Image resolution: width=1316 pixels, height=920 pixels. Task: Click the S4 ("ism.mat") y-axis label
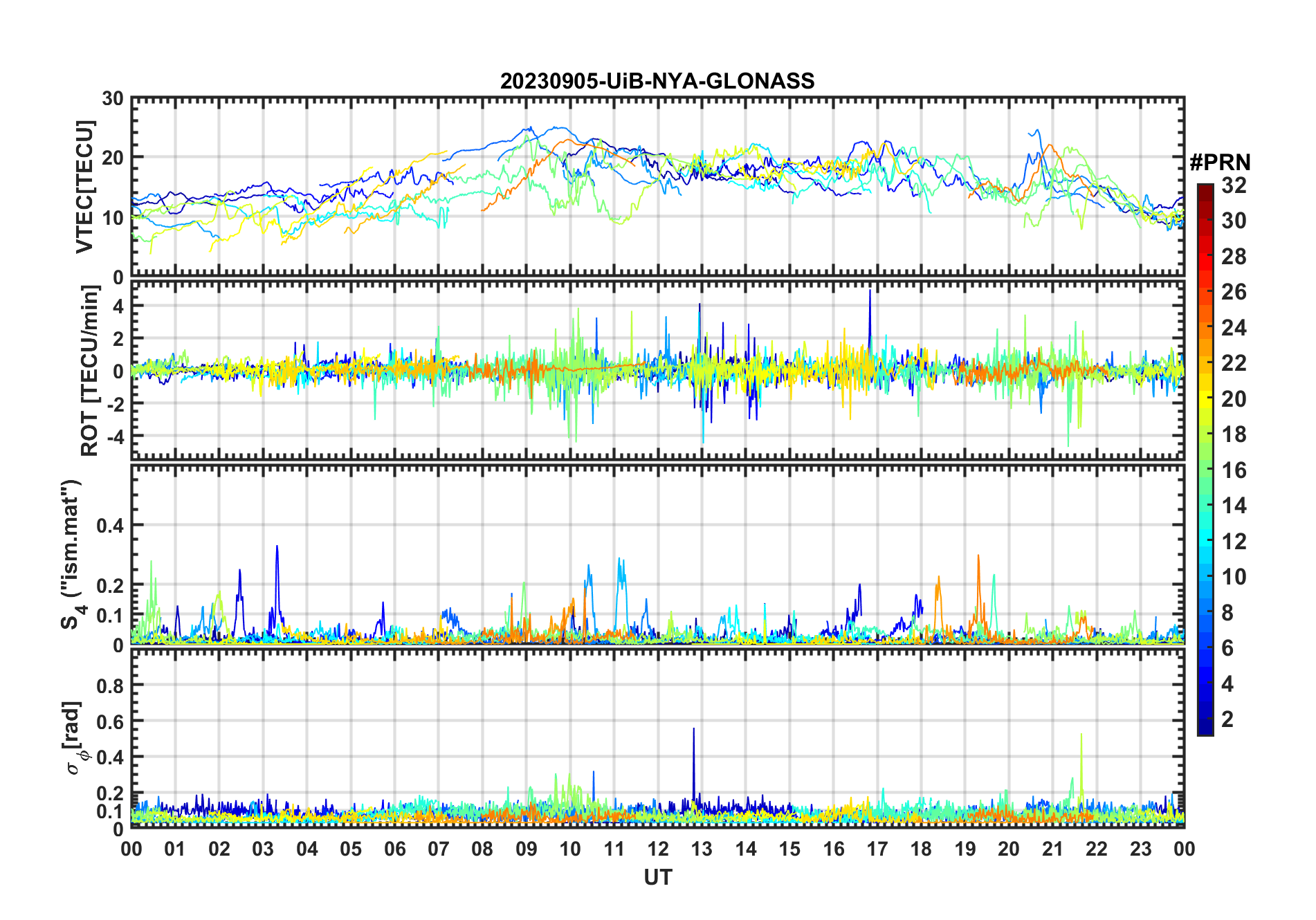click(73, 555)
